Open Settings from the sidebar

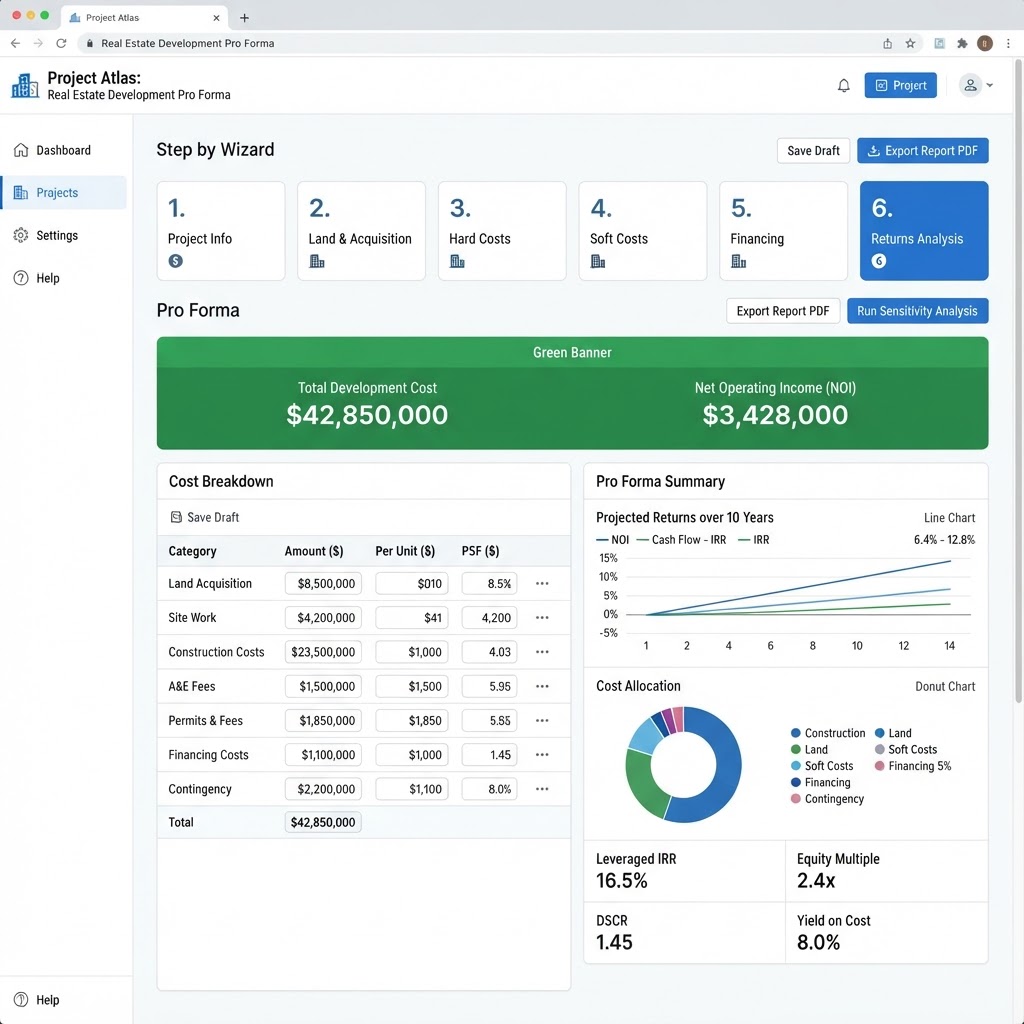(x=64, y=235)
